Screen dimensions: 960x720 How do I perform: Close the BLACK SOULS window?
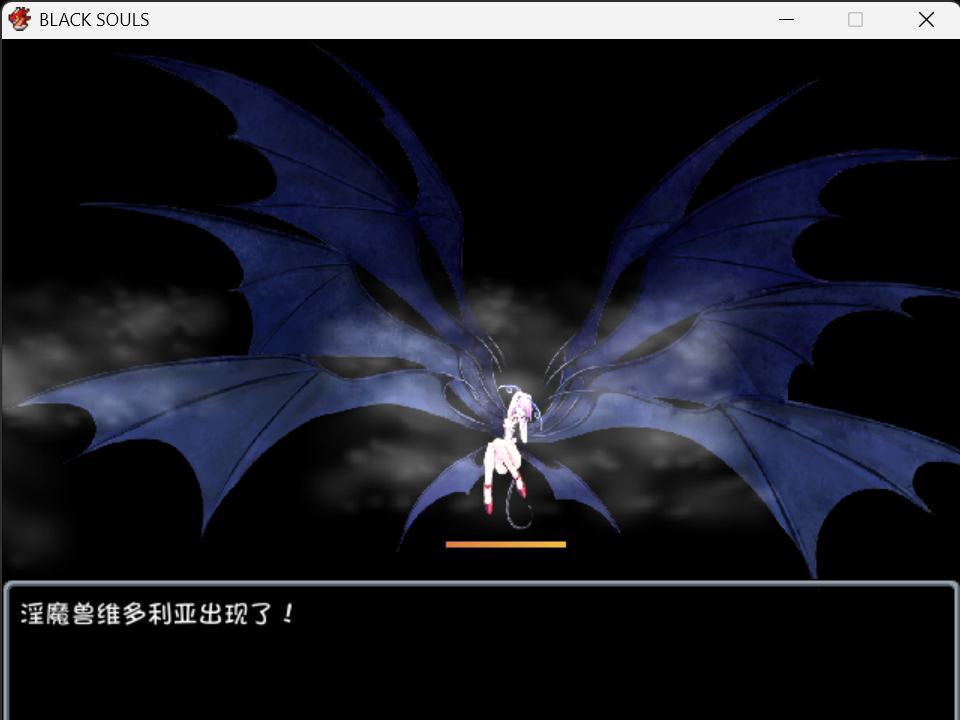click(x=926, y=20)
